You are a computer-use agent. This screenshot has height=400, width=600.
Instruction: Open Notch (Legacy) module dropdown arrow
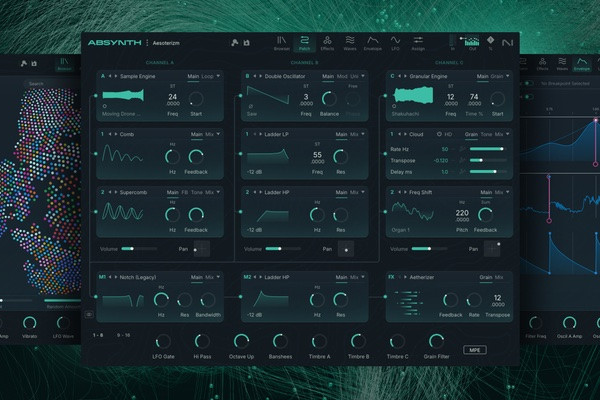click(x=218, y=277)
